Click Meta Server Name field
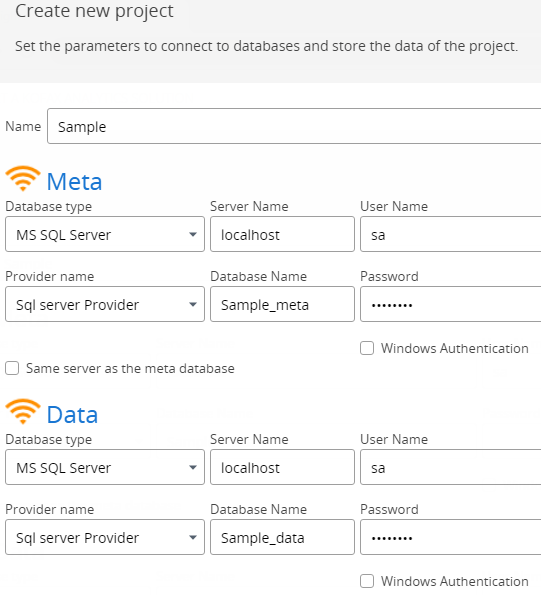The width and height of the screenshot is (541, 595). [x=282, y=234]
